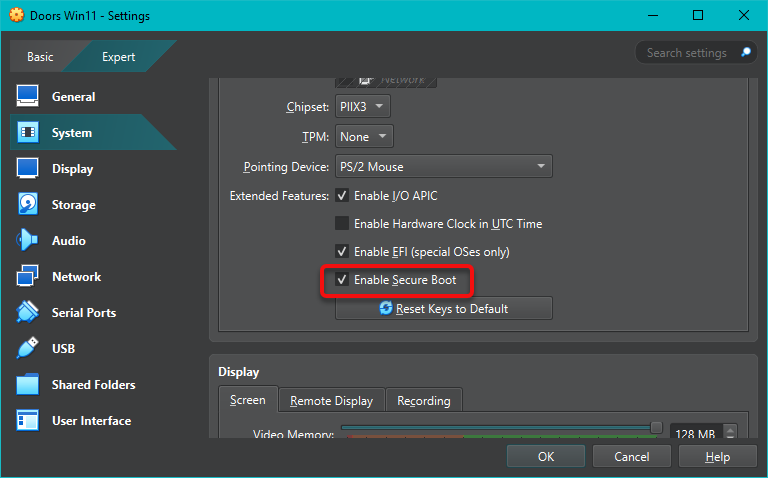Open the General settings icon
The height and width of the screenshot is (478, 768).
coord(28,97)
